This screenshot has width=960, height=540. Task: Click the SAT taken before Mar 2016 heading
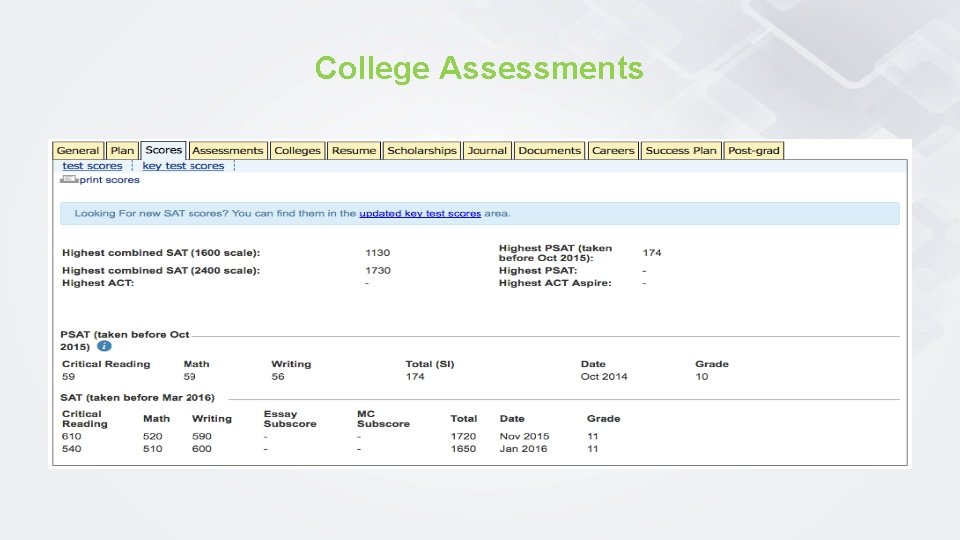pos(137,398)
